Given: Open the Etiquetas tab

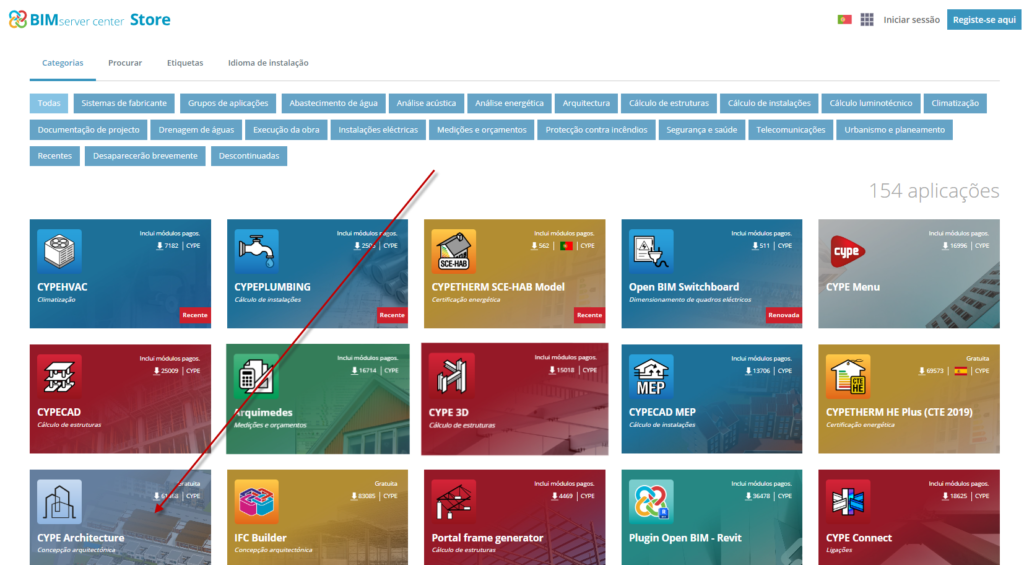Looking at the screenshot, I should 185,63.
